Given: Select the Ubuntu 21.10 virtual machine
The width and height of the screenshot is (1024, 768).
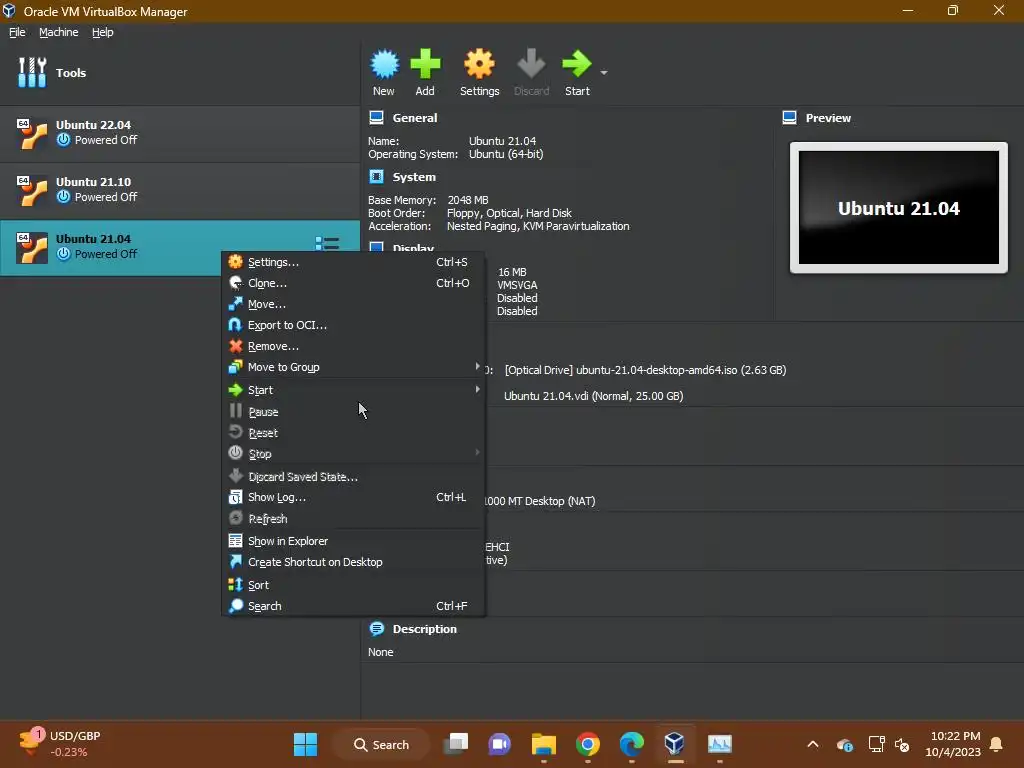Looking at the screenshot, I should point(180,190).
